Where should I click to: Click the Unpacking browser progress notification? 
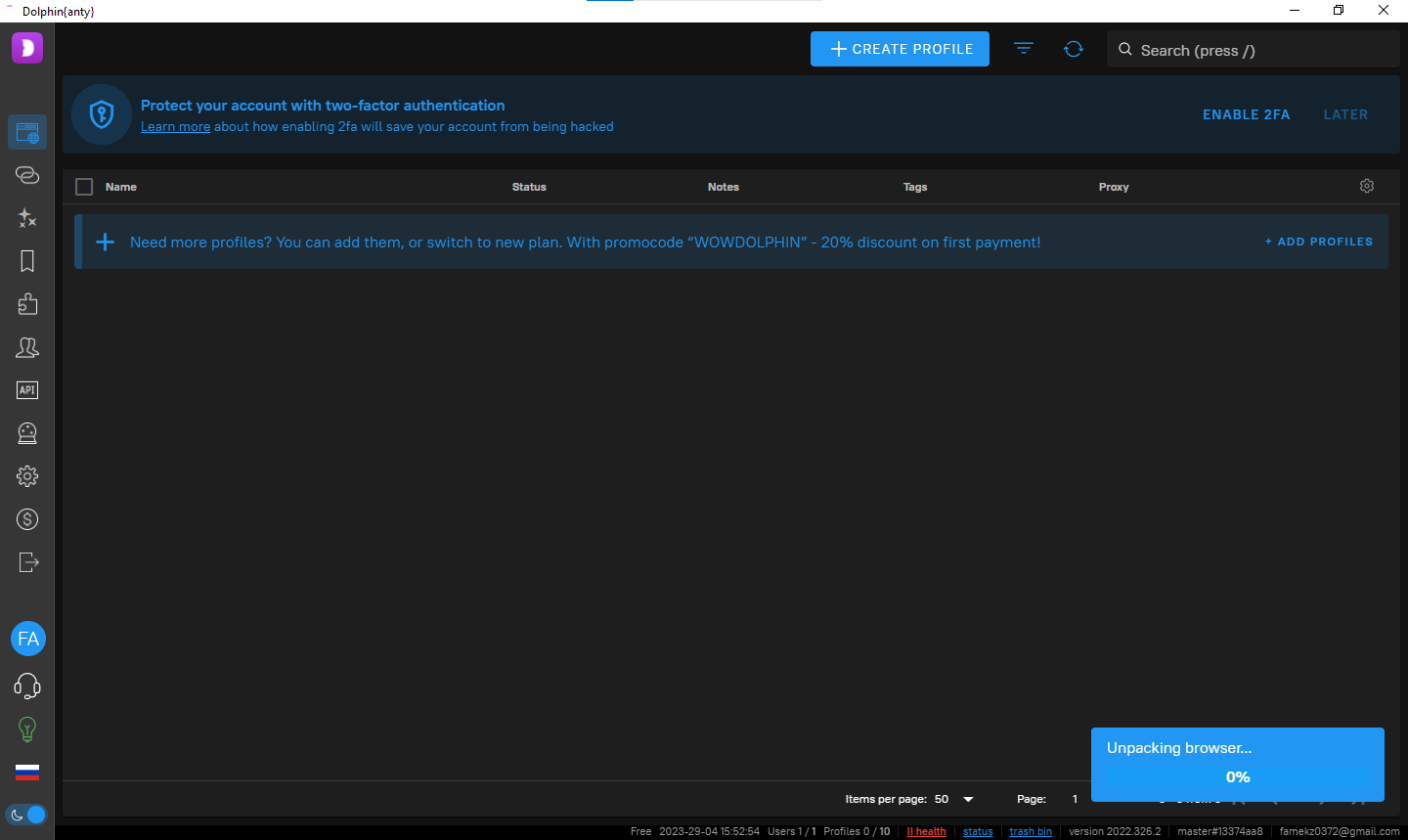(x=1238, y=764)
